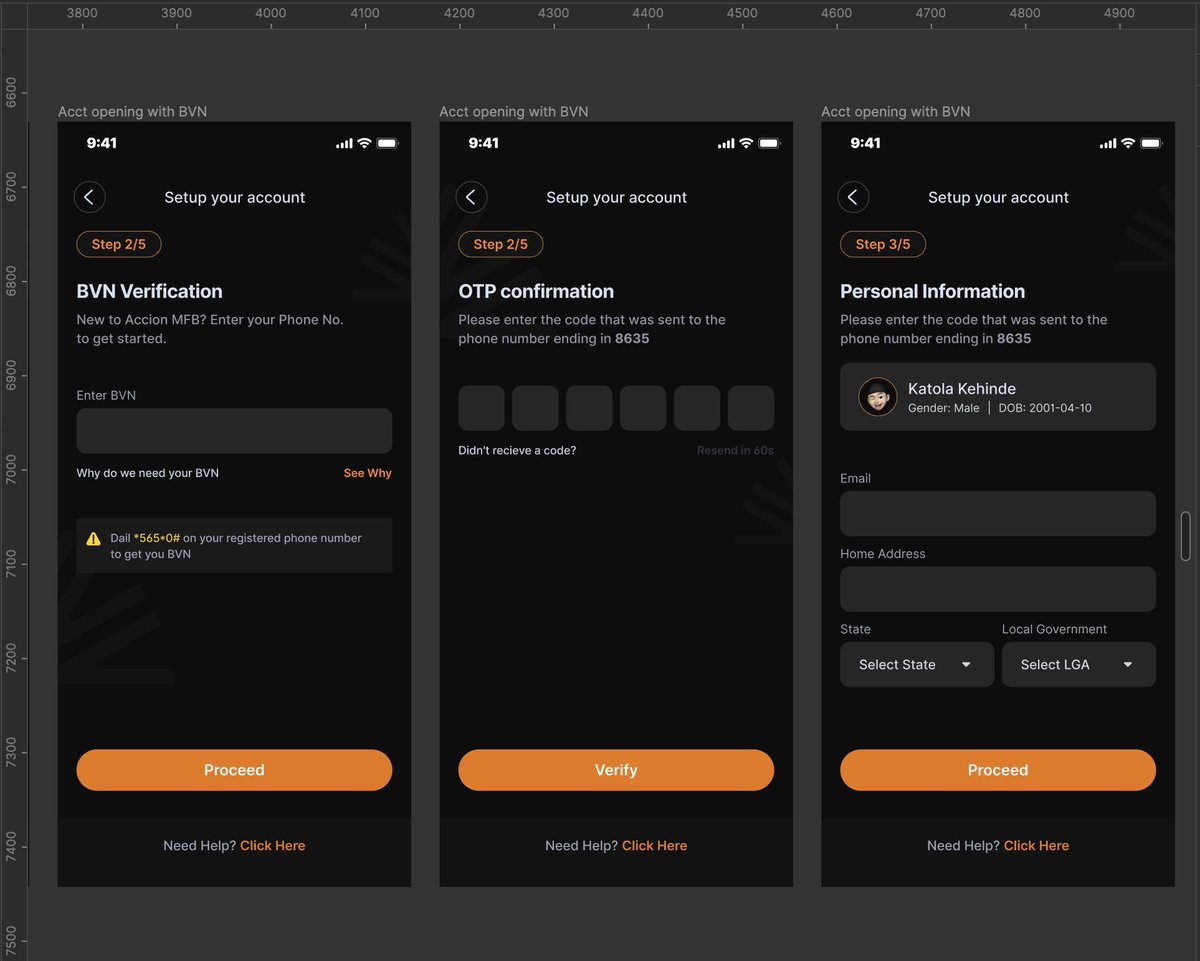Click the canvas vertical scrollbar handle
Viewport: 1200px width, 961px height.
1186,536
